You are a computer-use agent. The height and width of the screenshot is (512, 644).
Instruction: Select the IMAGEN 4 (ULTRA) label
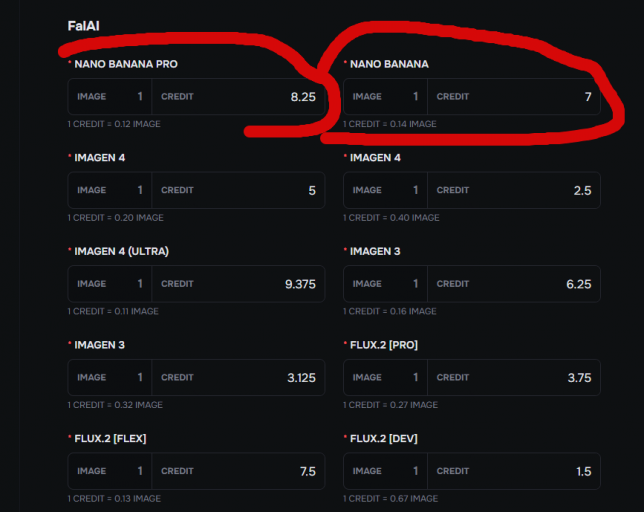coord(121,251)
